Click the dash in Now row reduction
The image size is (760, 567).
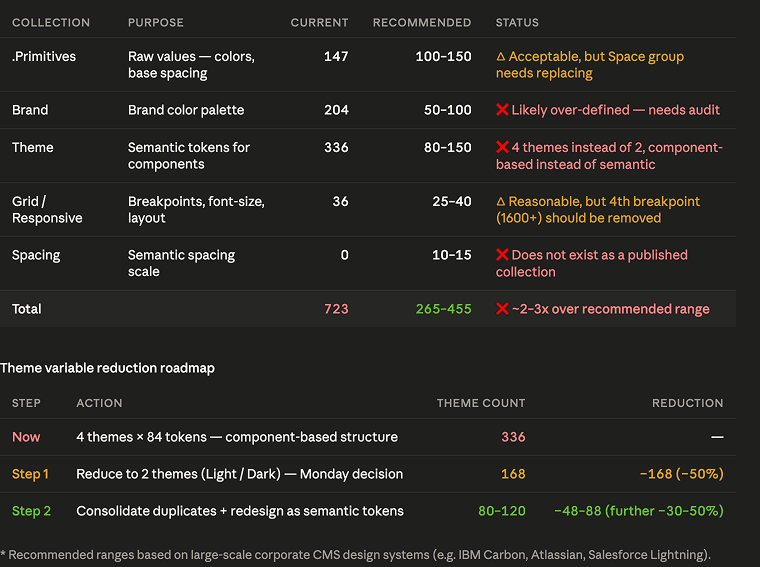pyautogui.click(x=717, y=437)
